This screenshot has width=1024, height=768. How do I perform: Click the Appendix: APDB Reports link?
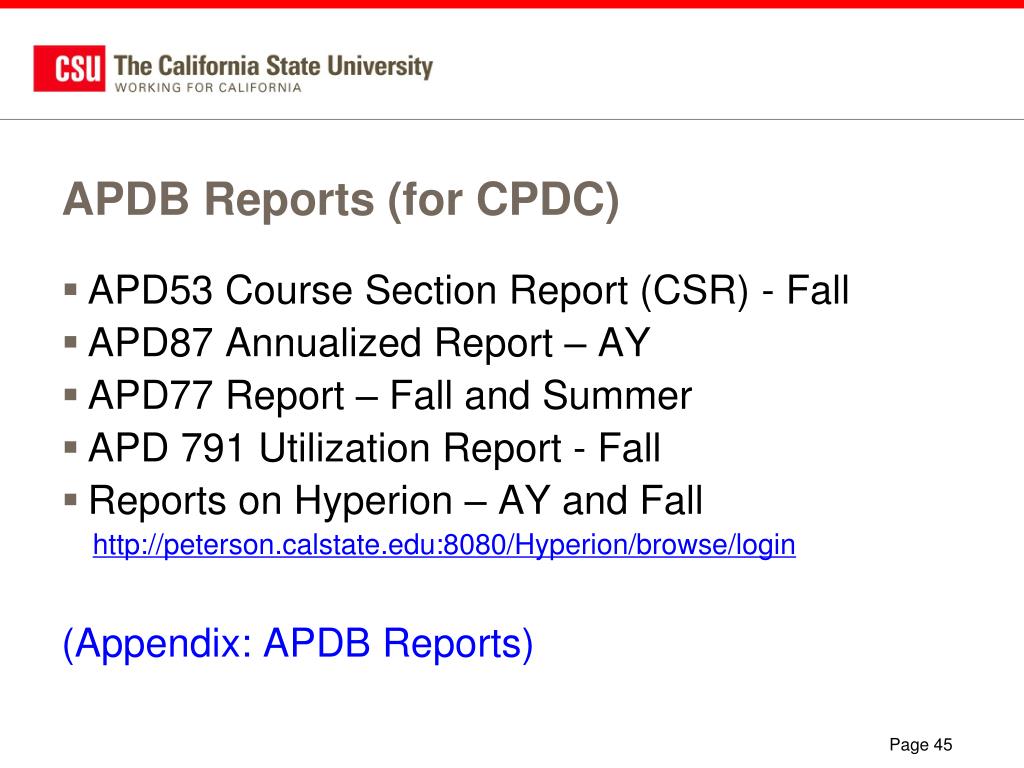point(298,644)
